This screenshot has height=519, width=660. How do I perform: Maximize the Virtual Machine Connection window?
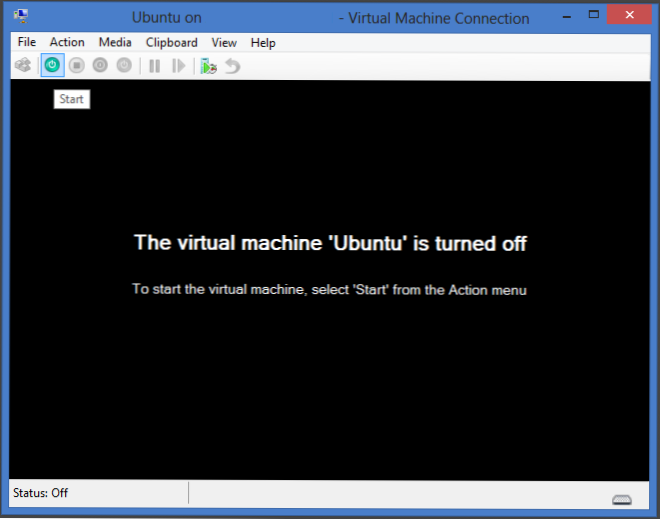coord(593,15)
